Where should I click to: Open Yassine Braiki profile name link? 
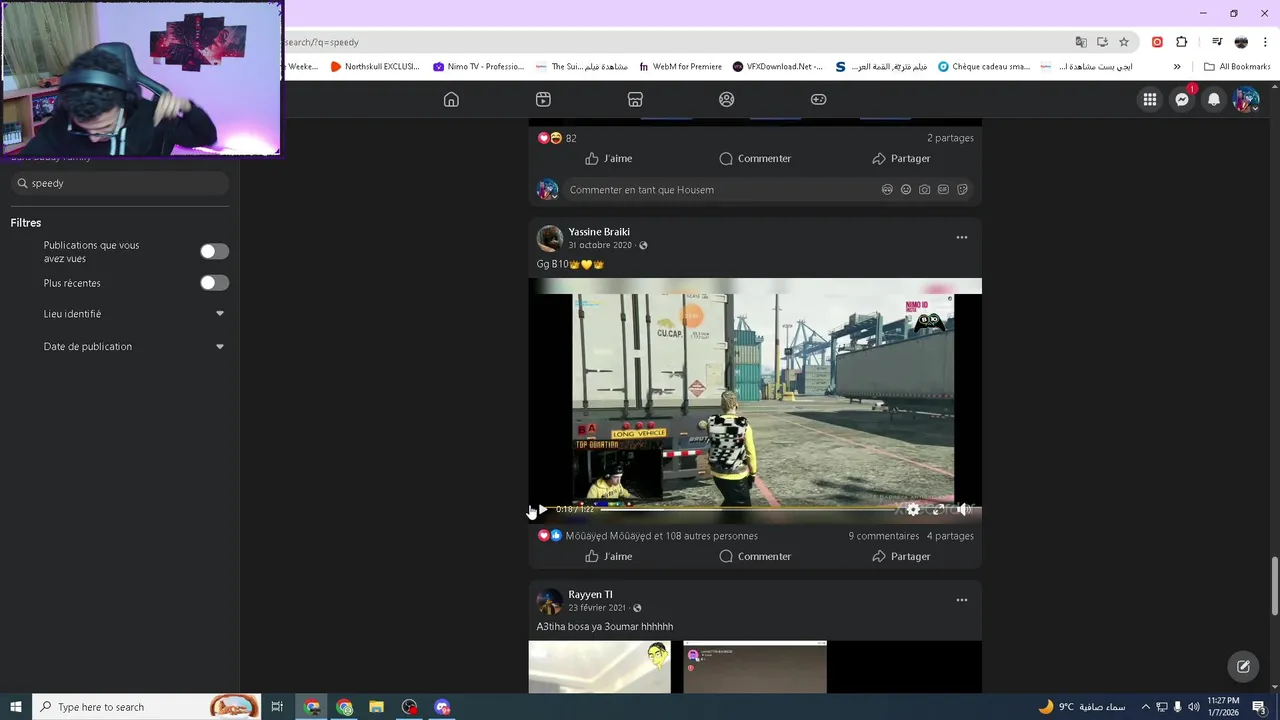599,232
